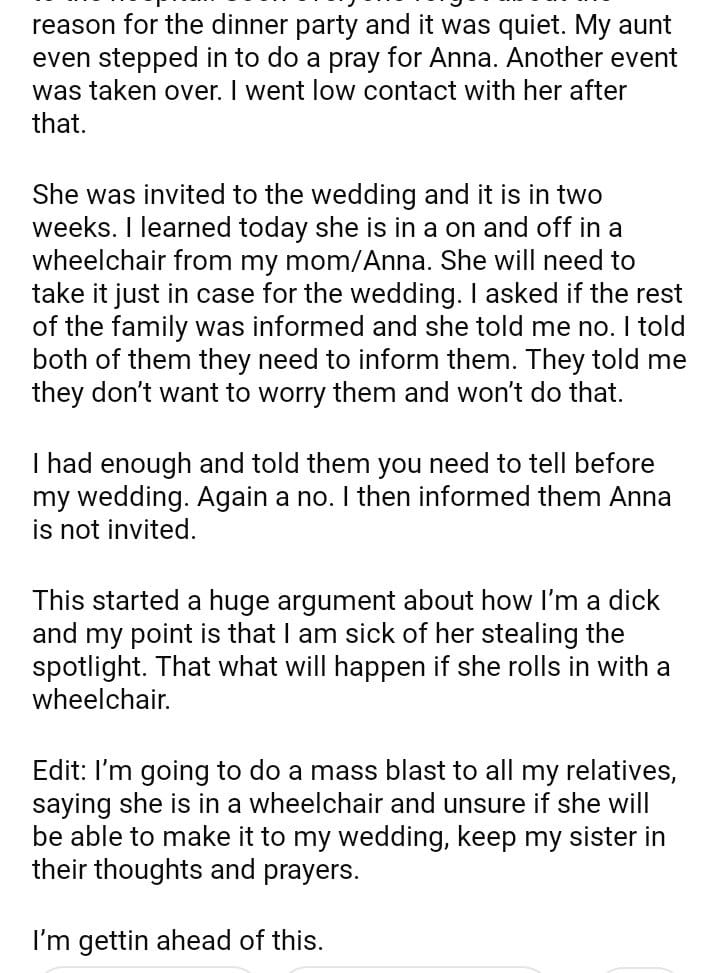Image resolution: width=720 pixels, height=973 pixels.
Task: Click the paragraph starting "She was invited"
Action: pos(357,293)
